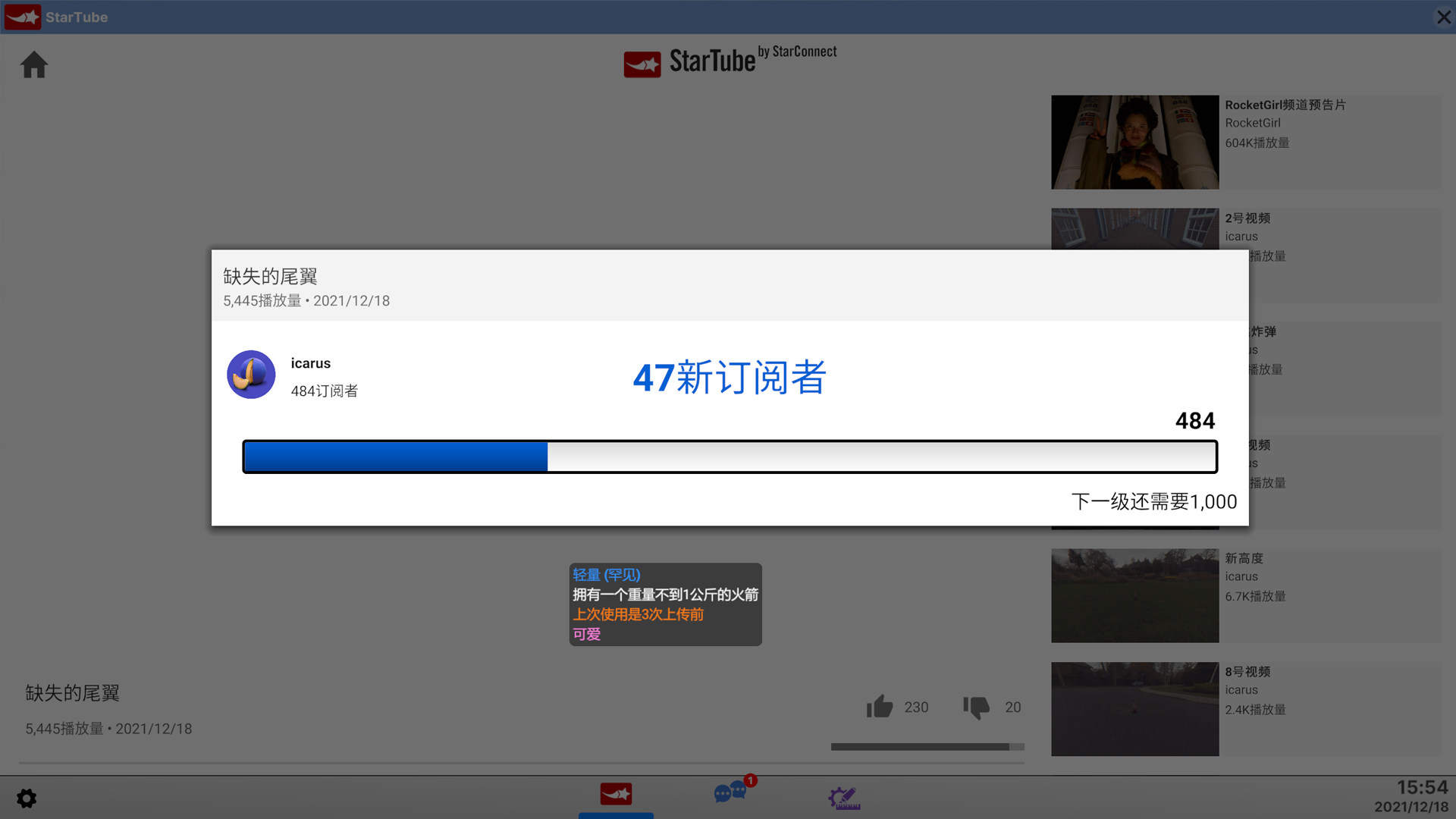Open StarTube tab in bottom bar
Viewport: 1456px width, 819px height.
click(x=616, y=795)
